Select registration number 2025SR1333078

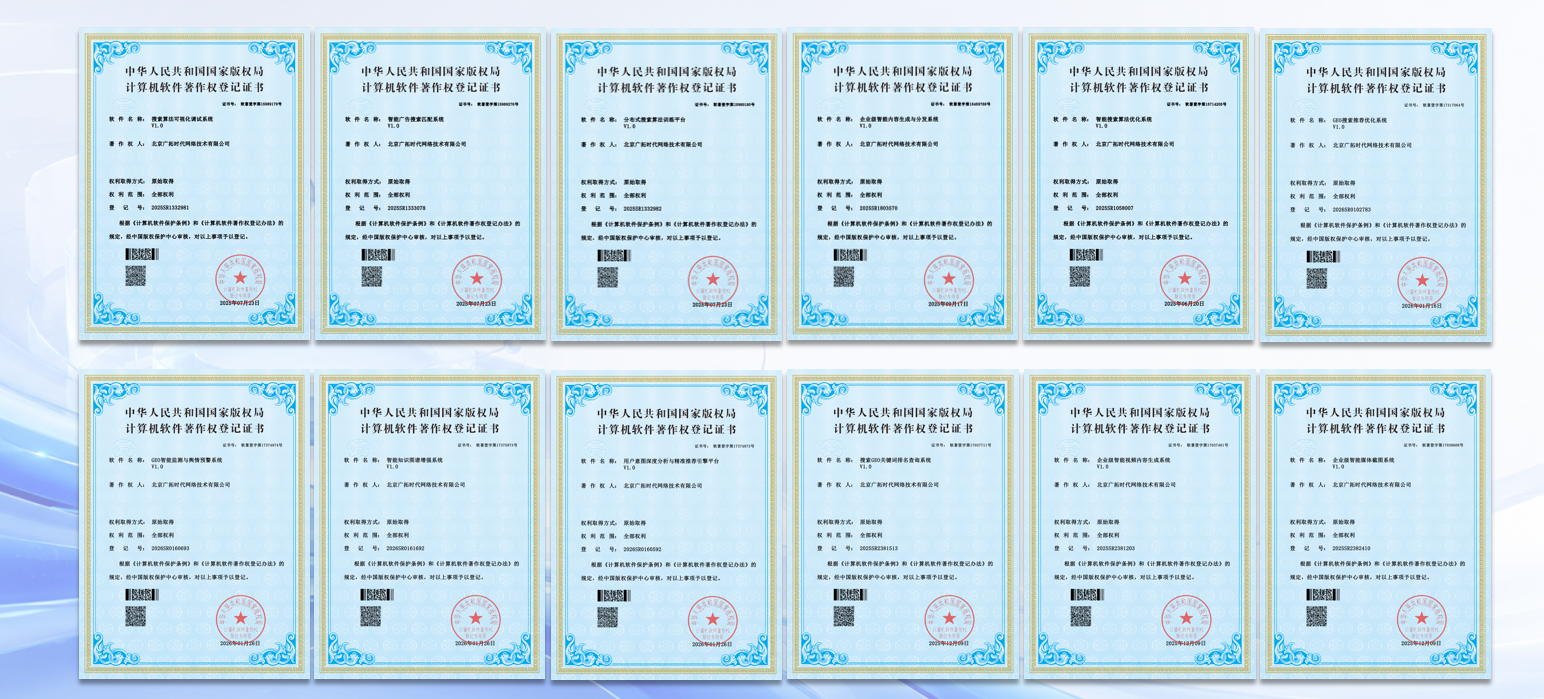click(406, 208)
